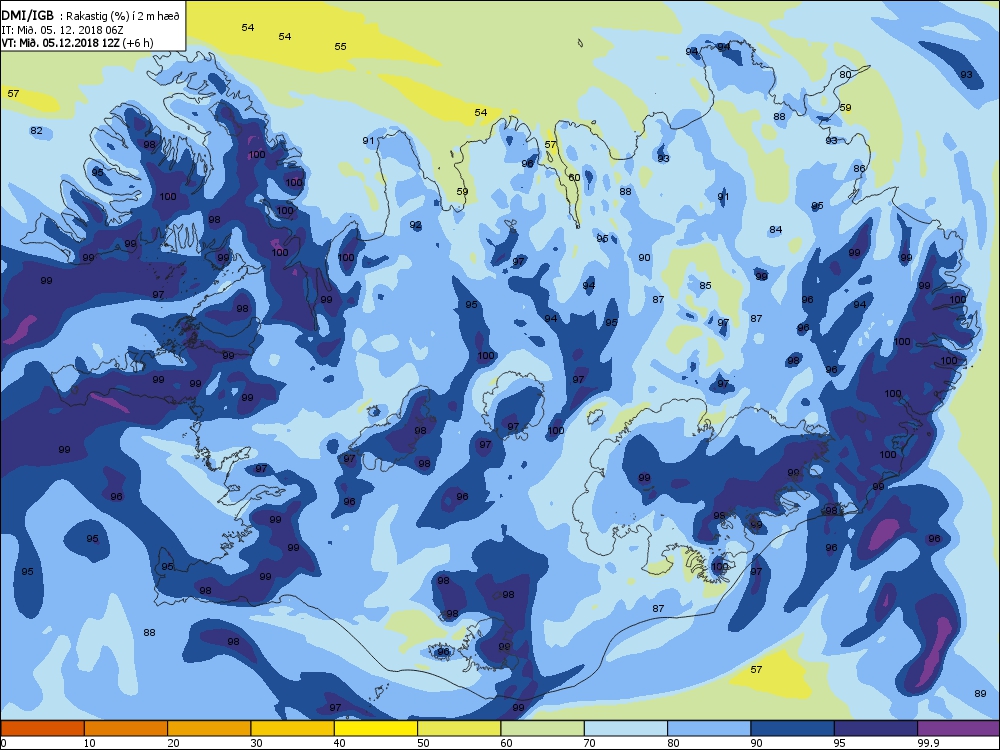Click the purple above-99.9 legend swatch
The width and height of the screenshot is (1000, 750).
click(x=959, y=728)
